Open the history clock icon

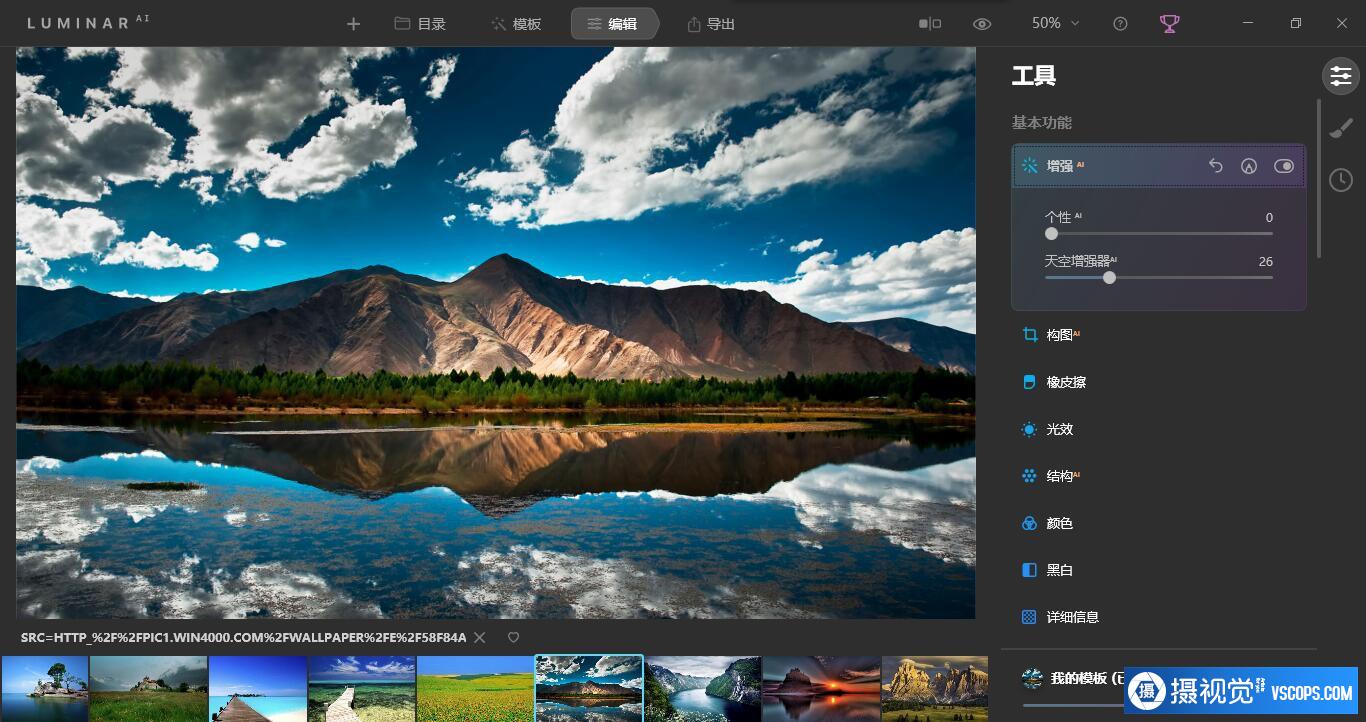pyautogui.click(x=1340, y=180)
